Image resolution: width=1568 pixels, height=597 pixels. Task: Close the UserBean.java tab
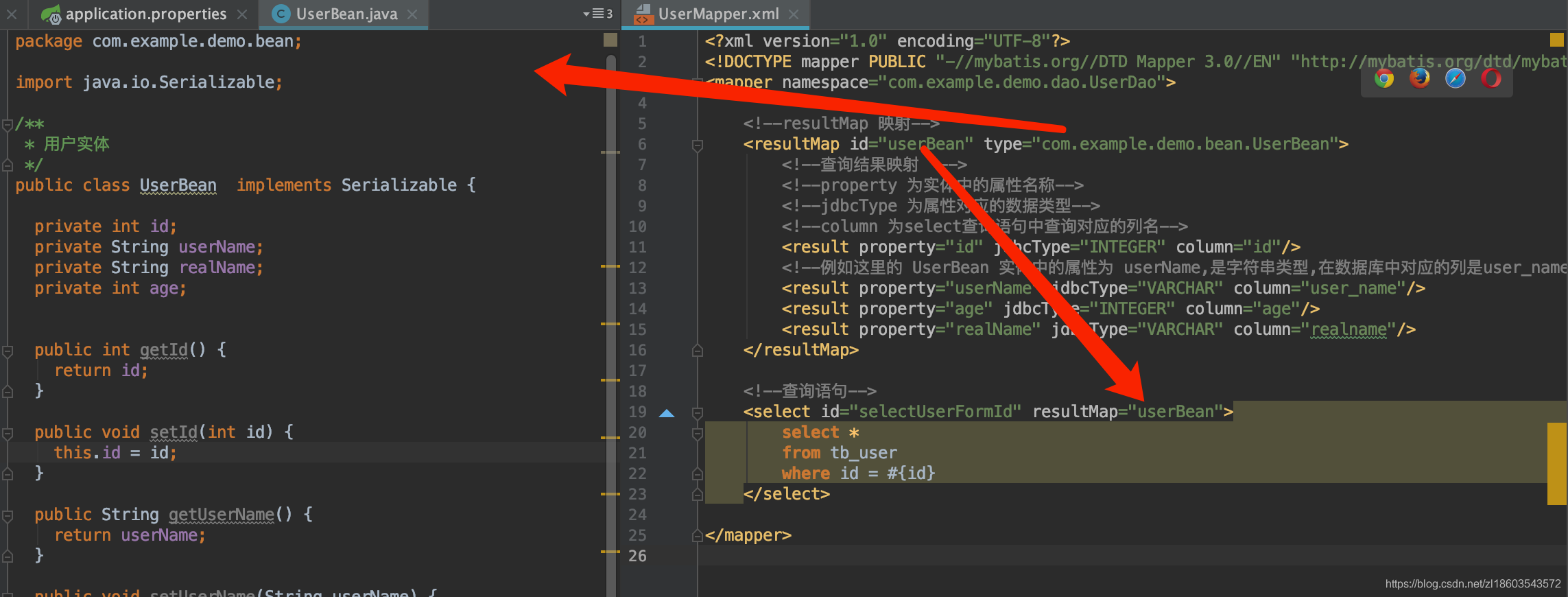click(x=412, y=14)
